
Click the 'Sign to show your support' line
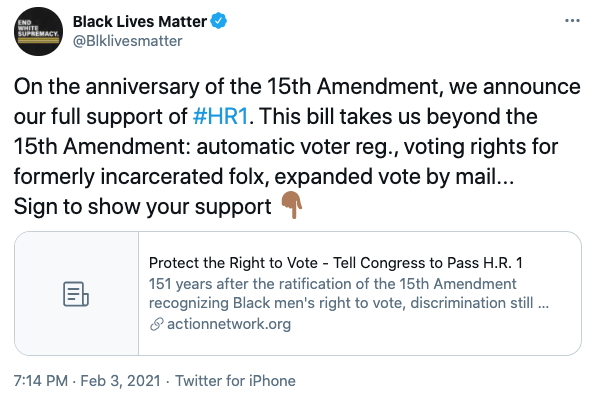pyautogui.click(x=142, y=207)
